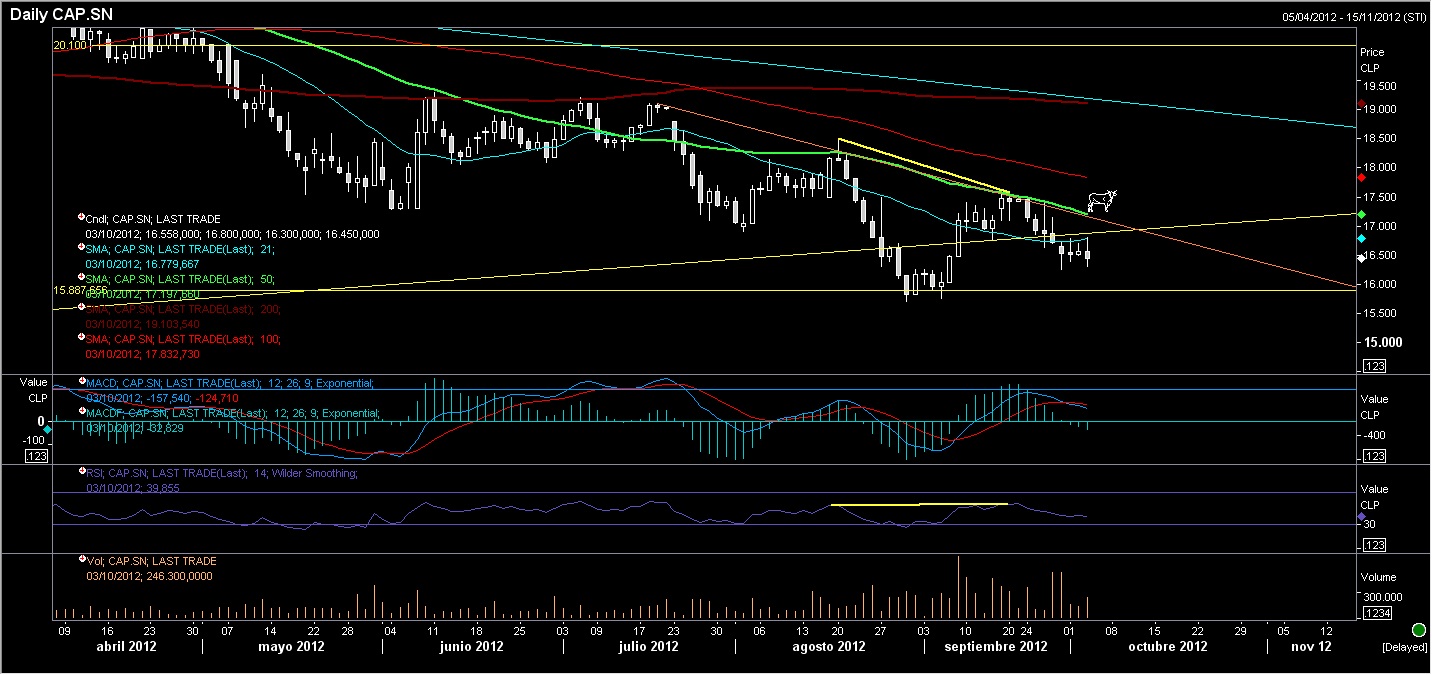This screenshot has height=675, width=1432.
Task: Open the .123 decimal format box on price axis
Action: (x=1373, y=366)
